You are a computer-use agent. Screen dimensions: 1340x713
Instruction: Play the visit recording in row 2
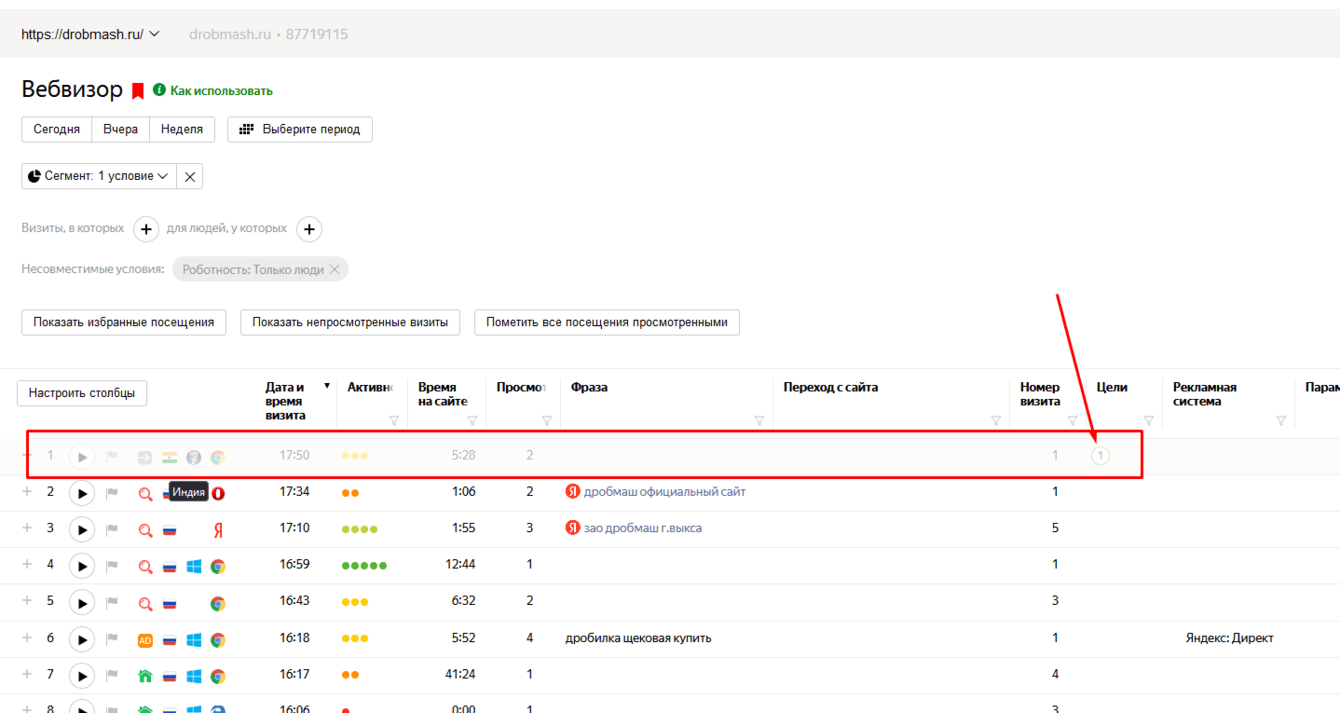(82, 493)
